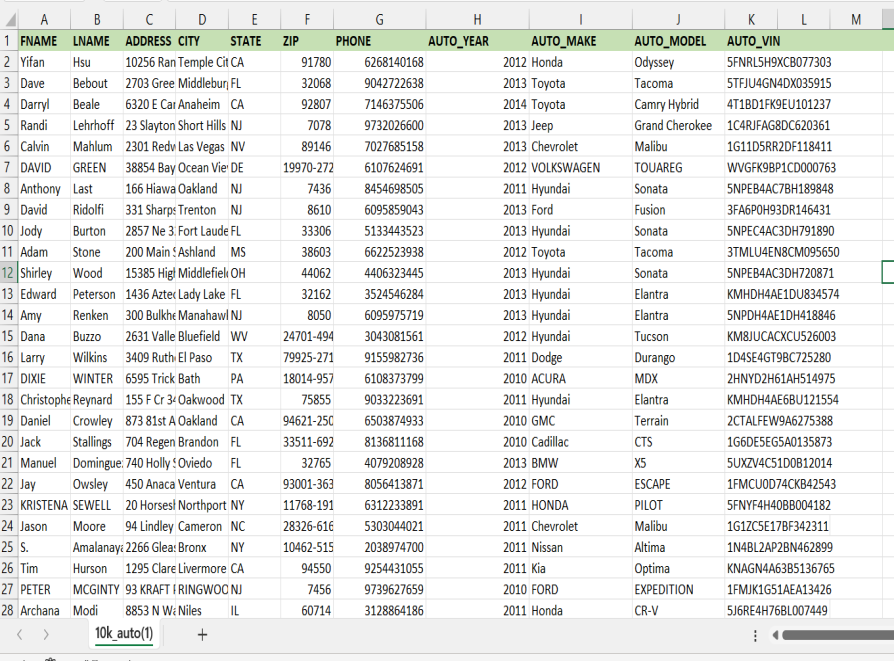The image size is (894, 661).
Task: Click the PHONE header cell
Action: click(379, 41)
